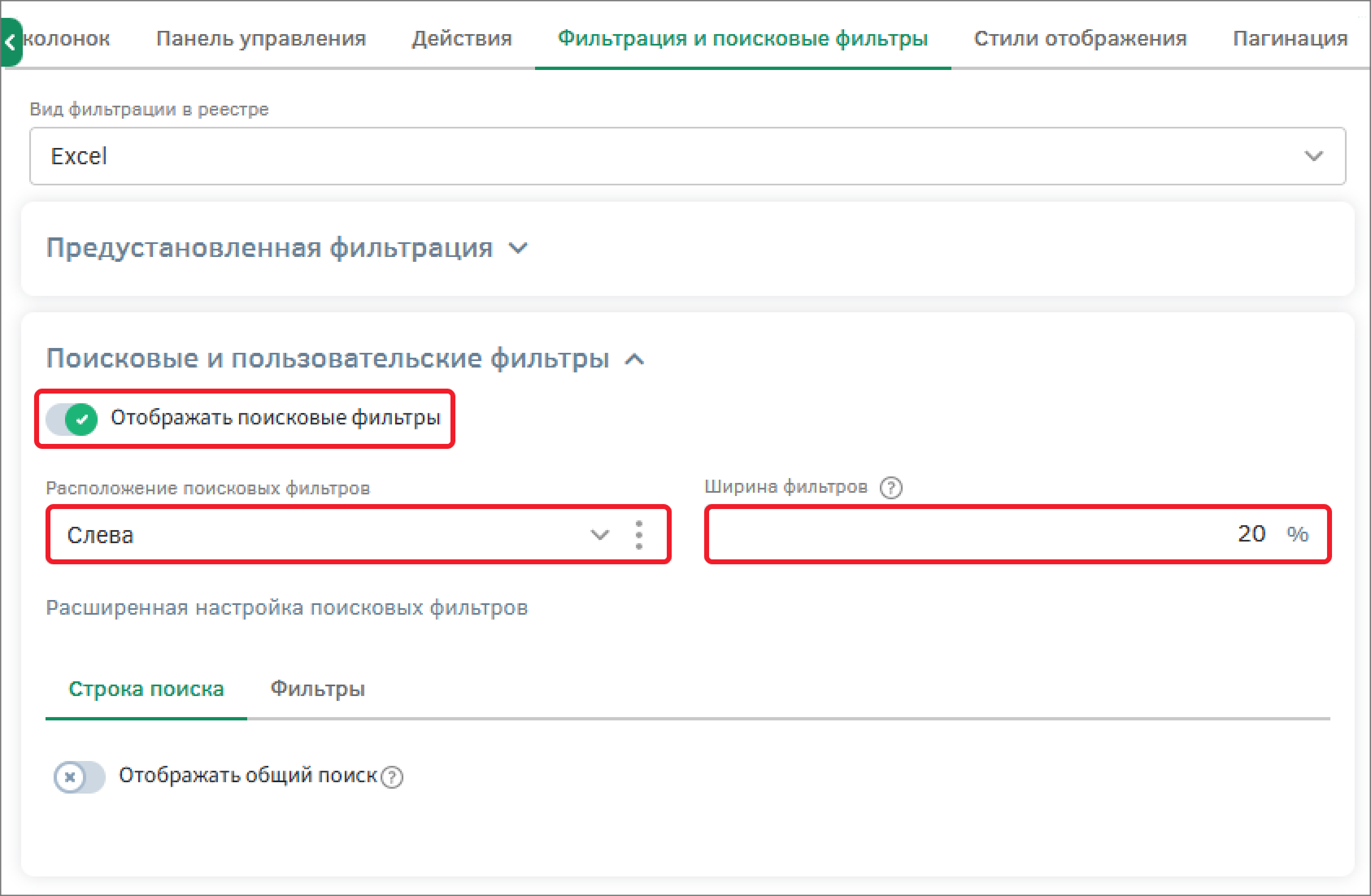Screen dimensions: 1371x896
Task: Click the three-dot menu beside Слева dropdown
Action: [x=639, y=535]
